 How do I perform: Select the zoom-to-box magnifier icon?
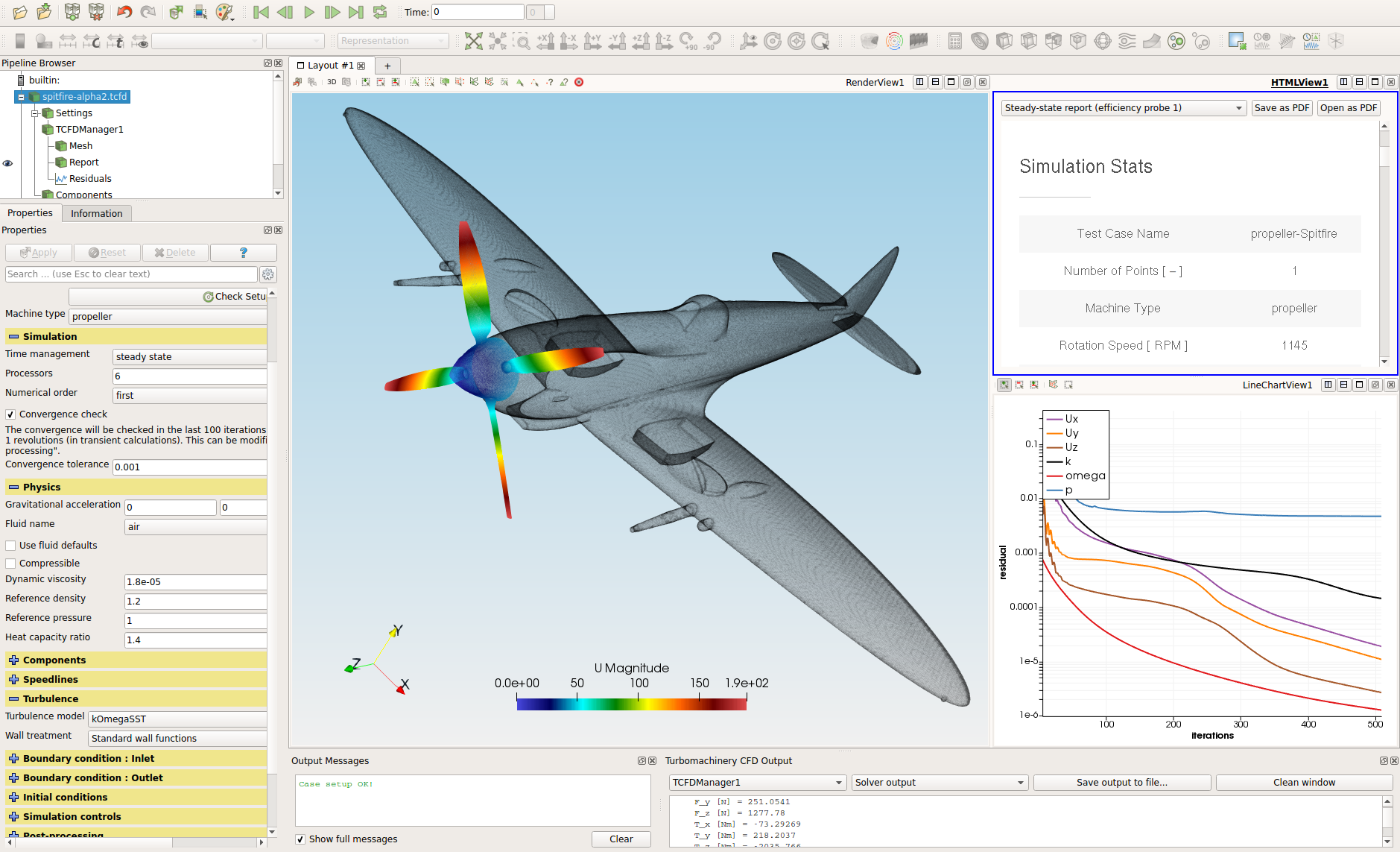523,41
